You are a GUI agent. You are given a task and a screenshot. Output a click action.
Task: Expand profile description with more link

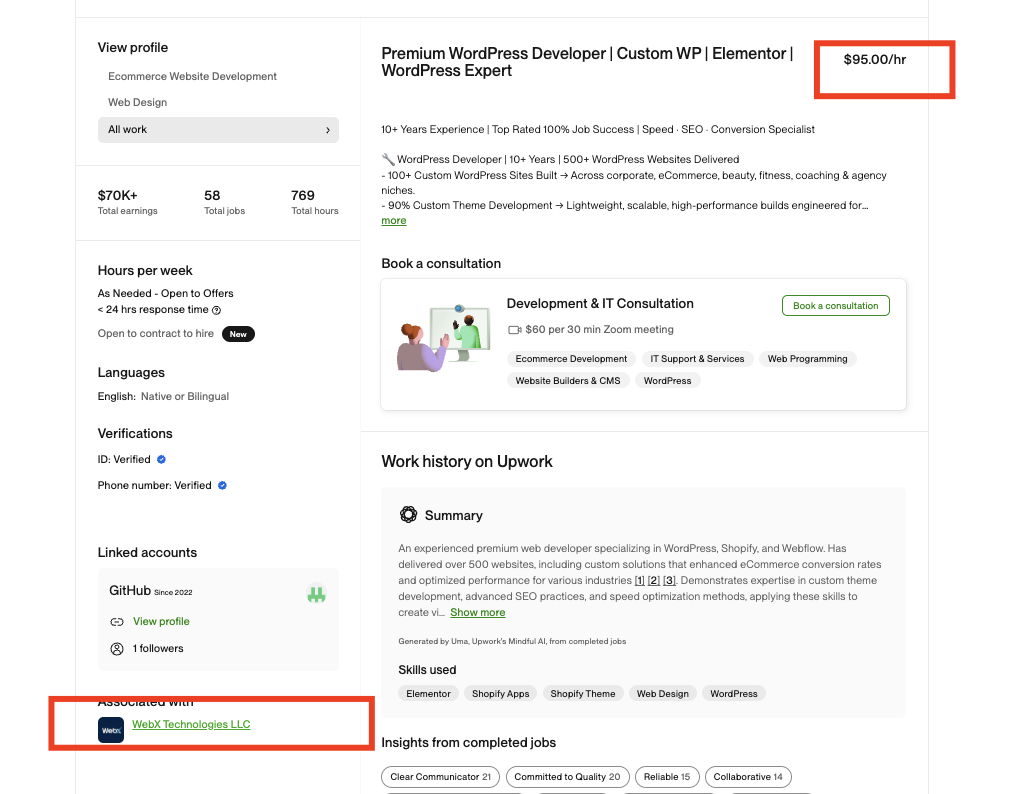click(x=393, y=221)
